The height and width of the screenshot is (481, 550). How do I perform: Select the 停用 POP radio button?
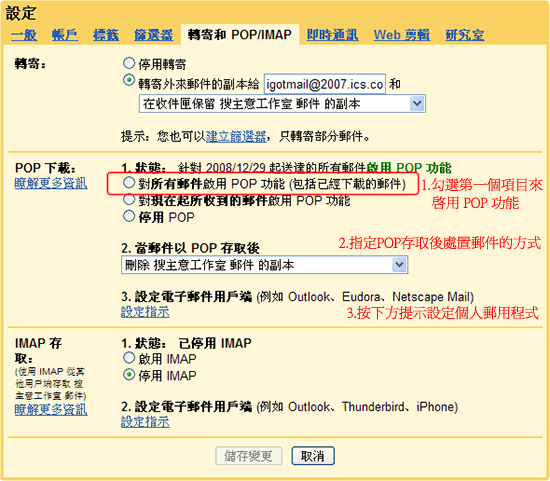[x=129, y=216]
